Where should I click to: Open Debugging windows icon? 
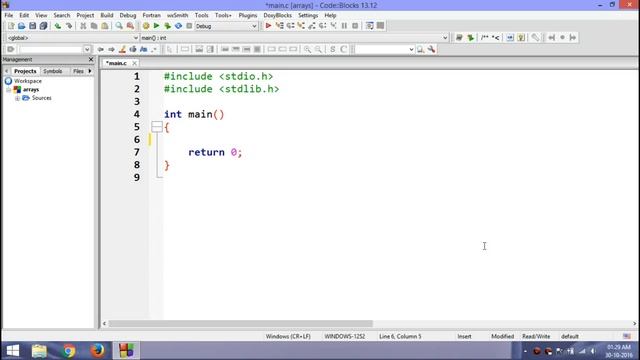369,26
